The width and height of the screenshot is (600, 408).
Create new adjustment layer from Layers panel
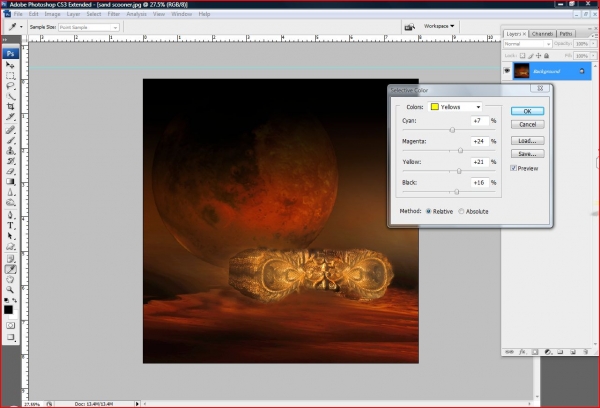[x=548, y=352]
